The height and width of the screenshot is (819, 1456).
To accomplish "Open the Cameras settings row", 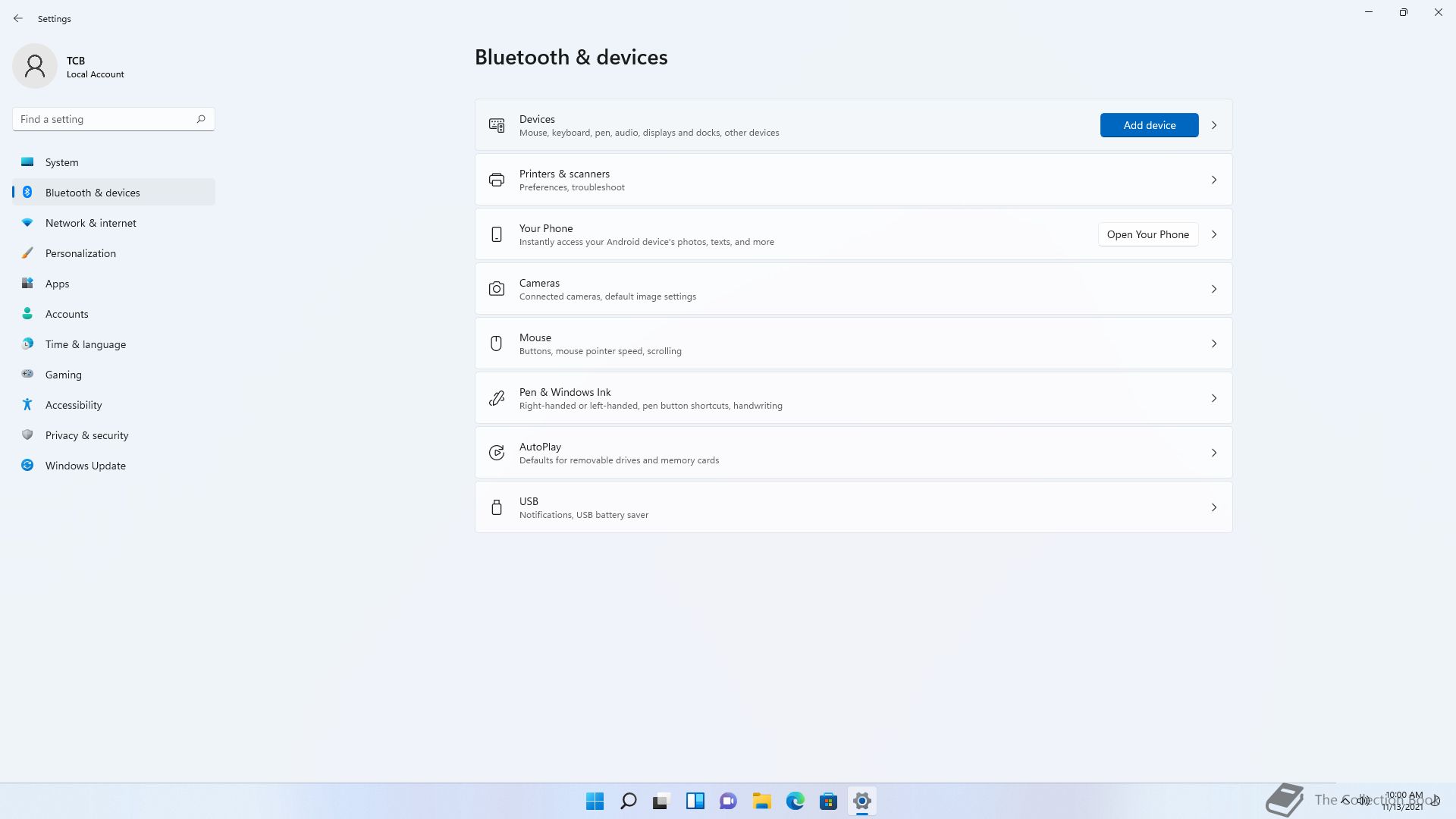I will 853,289.
